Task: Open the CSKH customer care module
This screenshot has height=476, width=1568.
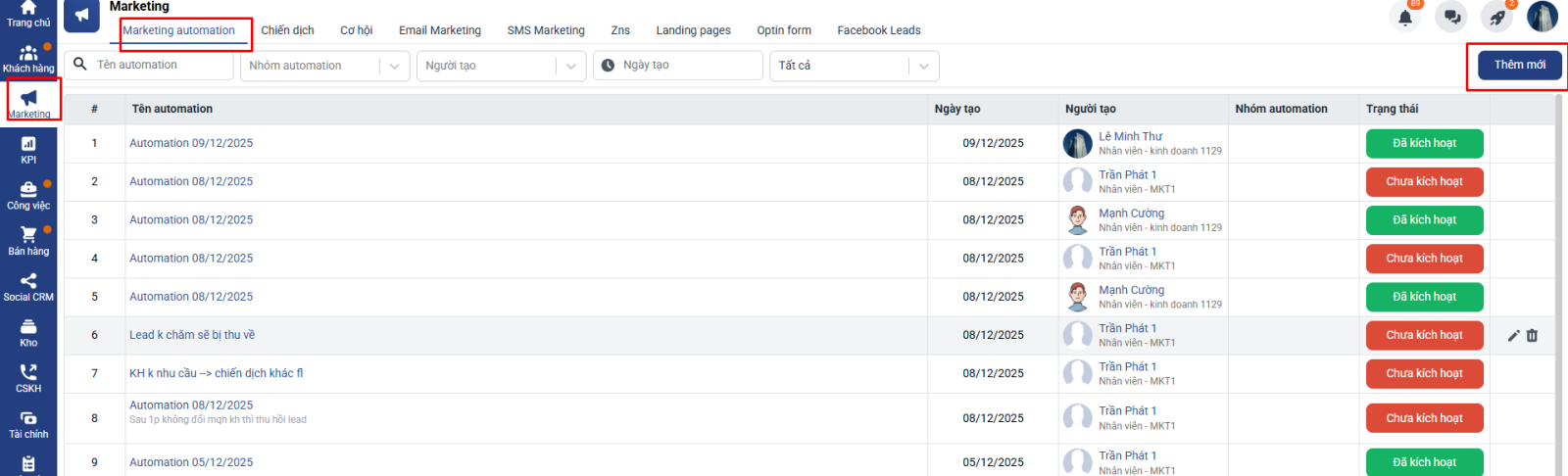Action: pos(28,378)
